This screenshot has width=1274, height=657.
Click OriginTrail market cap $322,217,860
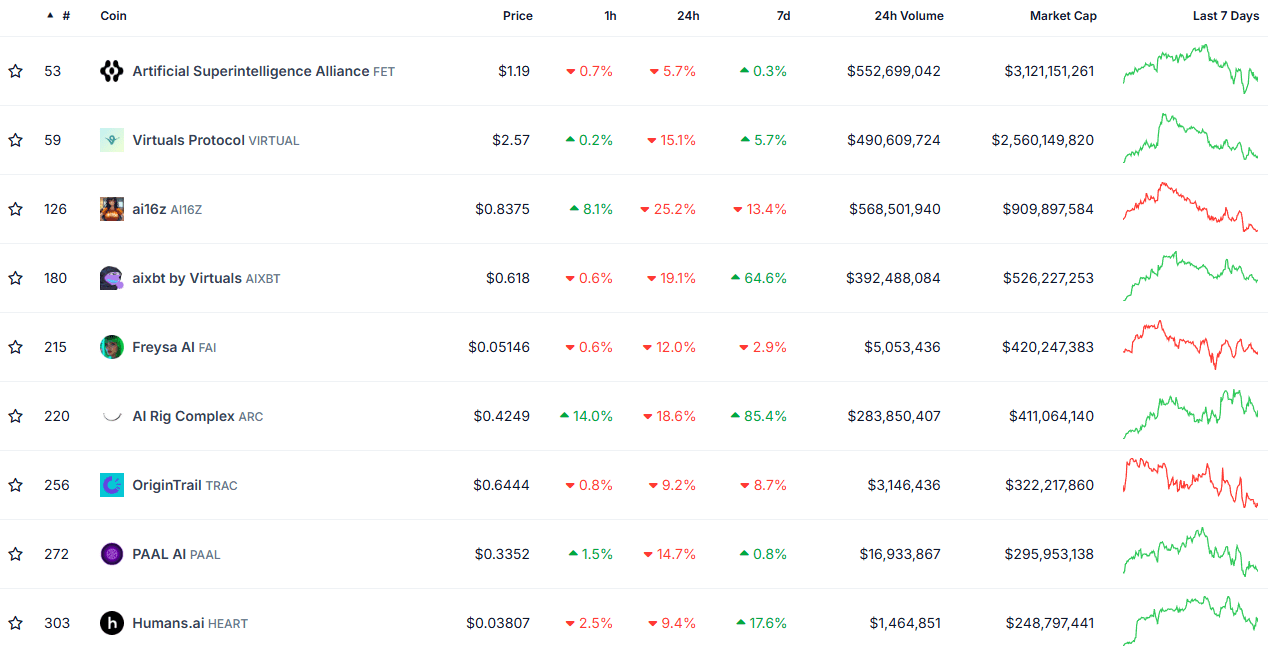pos(1049,485)
